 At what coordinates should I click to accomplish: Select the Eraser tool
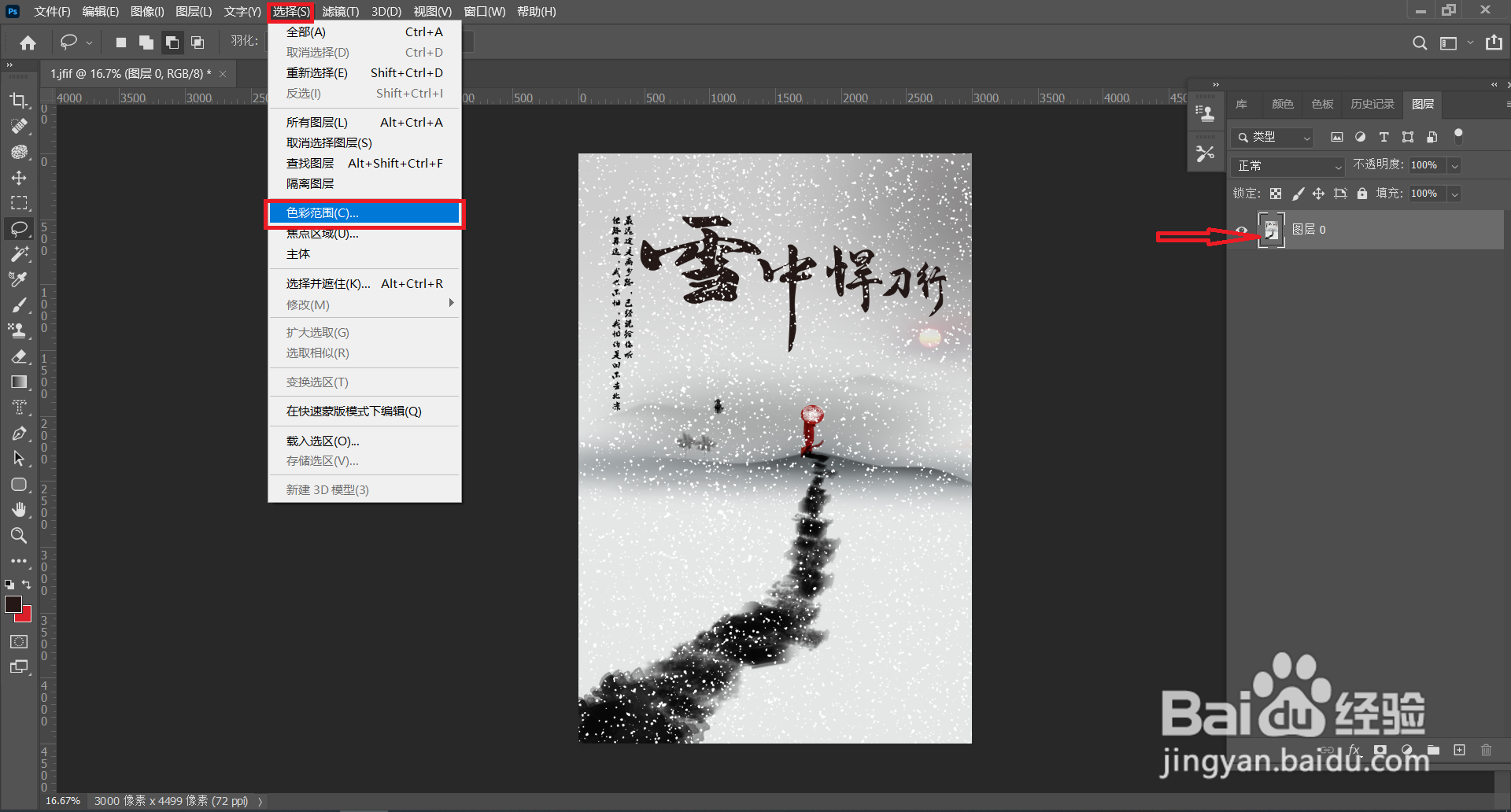19,356
